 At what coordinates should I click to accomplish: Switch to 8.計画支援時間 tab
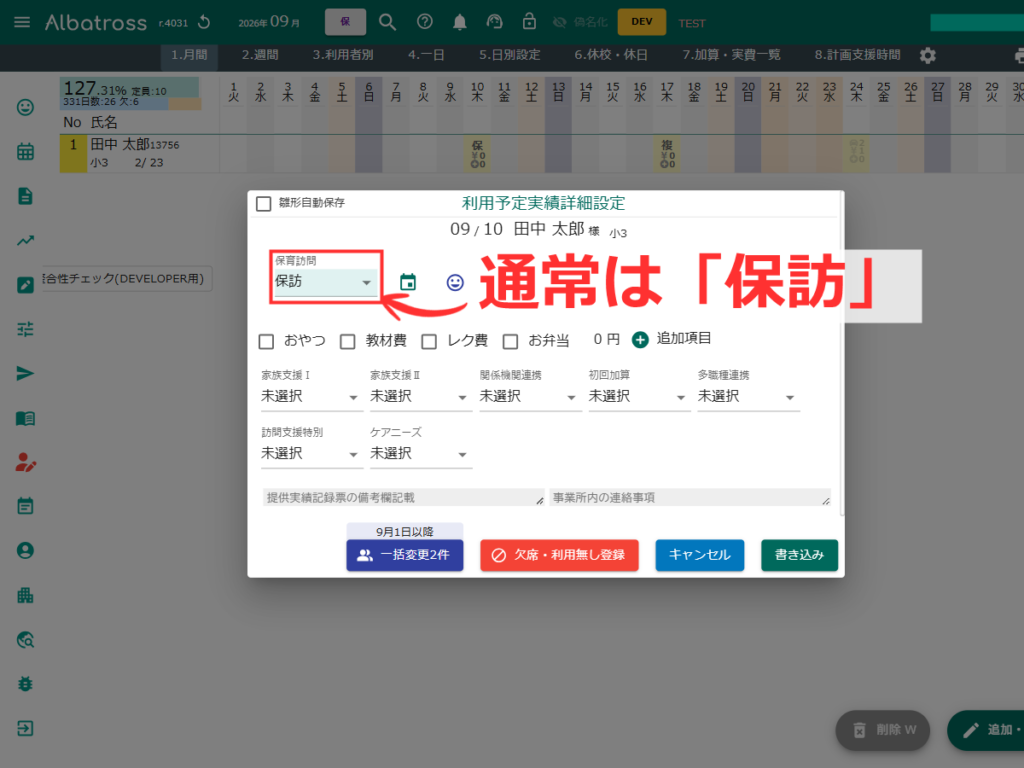[857, 55]
